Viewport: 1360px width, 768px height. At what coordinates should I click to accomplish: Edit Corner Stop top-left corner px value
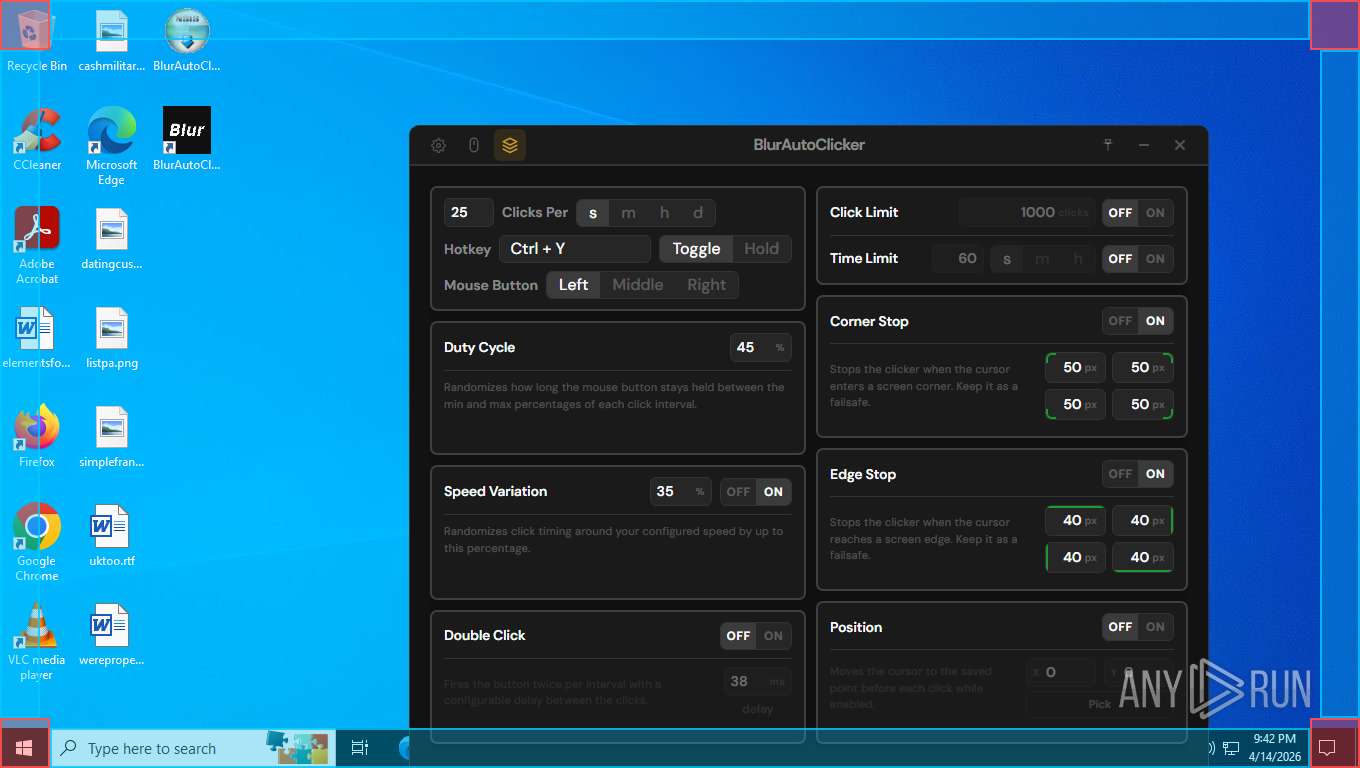coord(1076,368)
